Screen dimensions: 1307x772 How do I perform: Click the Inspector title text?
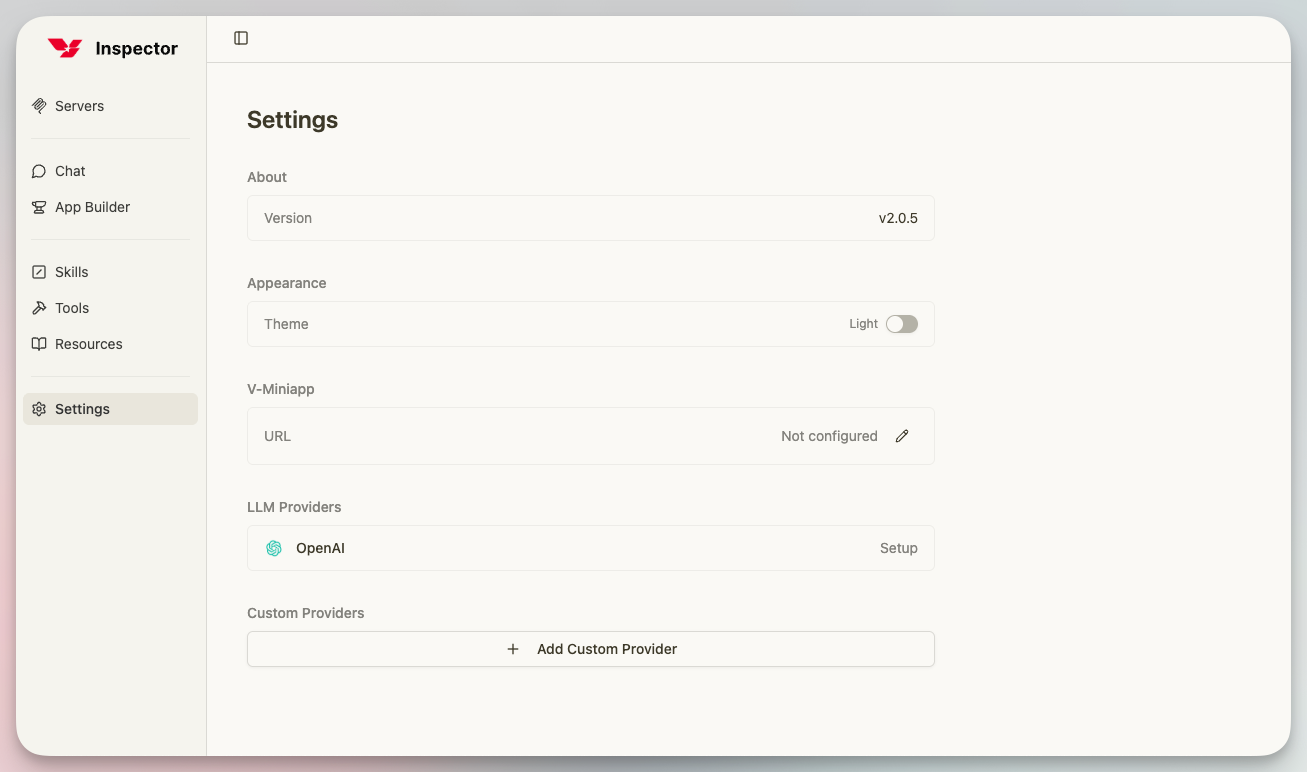(x=137, y=48)
